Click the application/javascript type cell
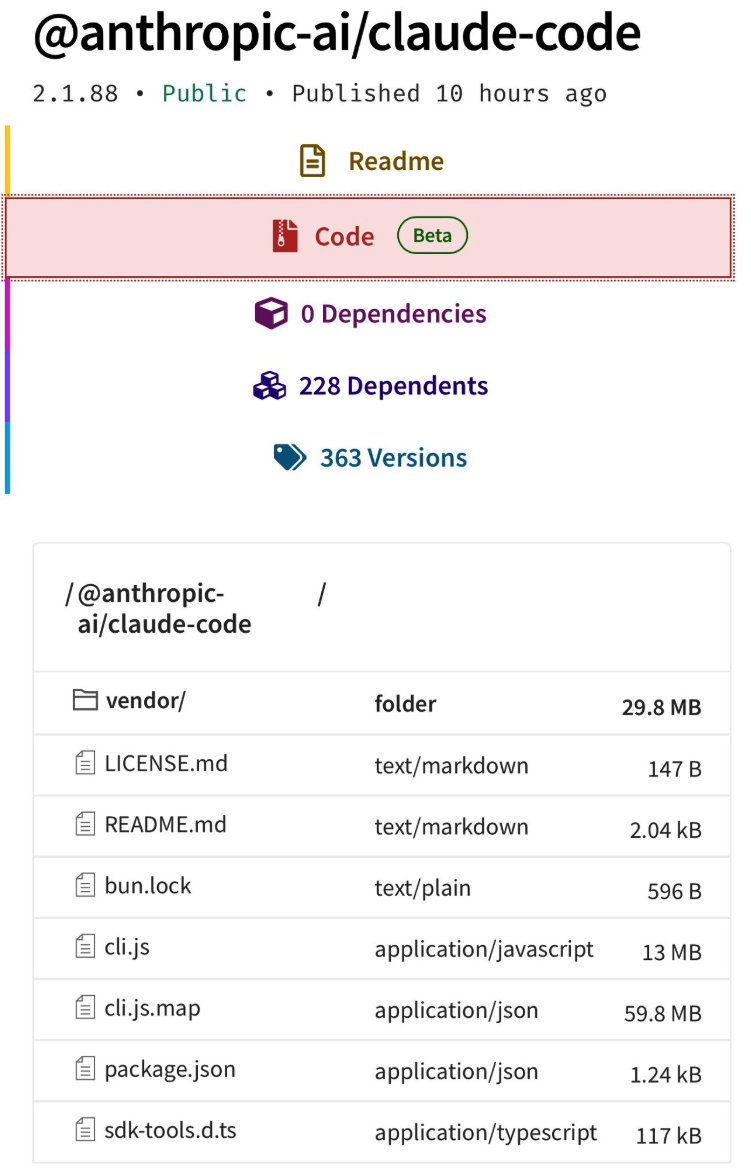This screenshot has width=751, height=1174. point(484,949)
